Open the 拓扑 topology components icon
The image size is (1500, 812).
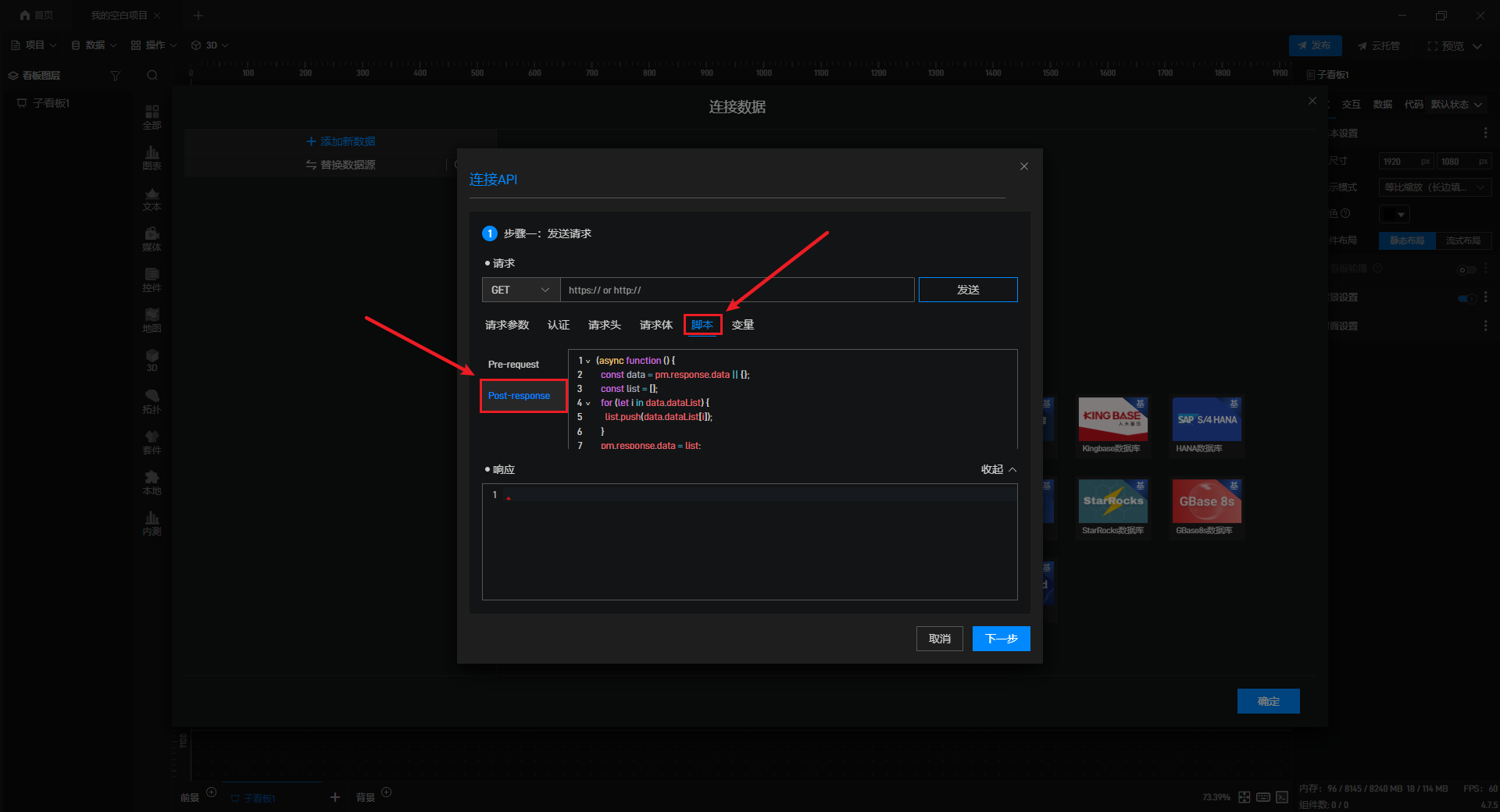coord(152,401)
